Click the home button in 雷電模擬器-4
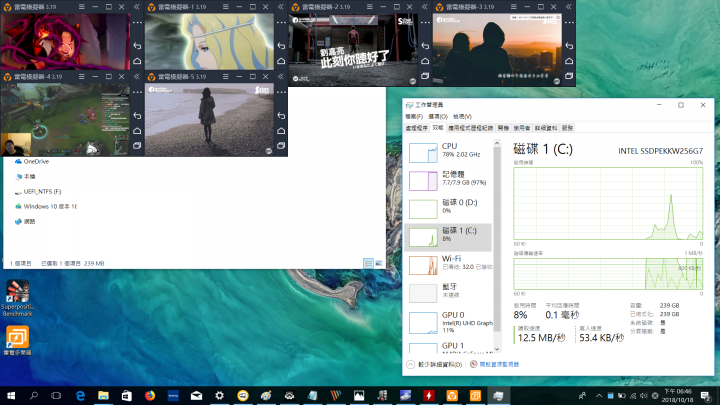This screenshot has height=405, width=720. [x=137, y=131]
